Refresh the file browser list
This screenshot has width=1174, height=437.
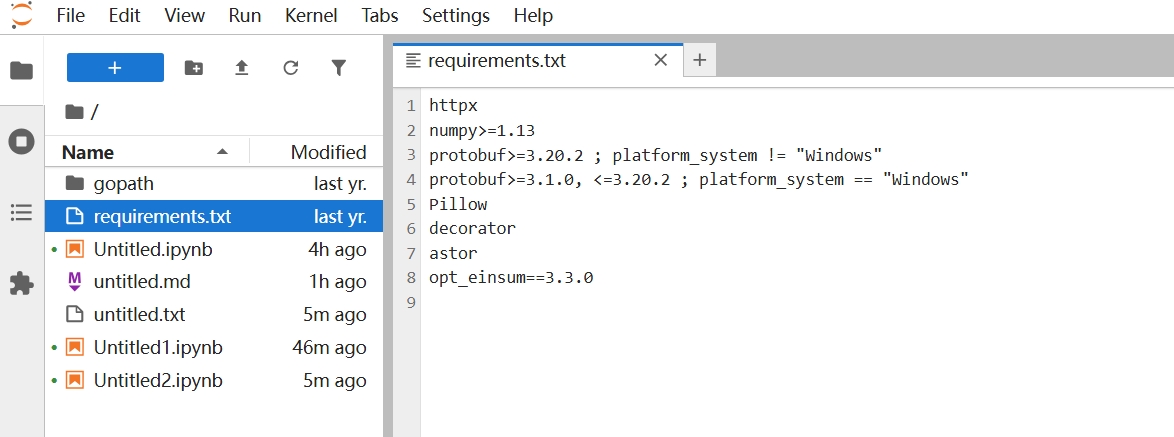[291, 68]
